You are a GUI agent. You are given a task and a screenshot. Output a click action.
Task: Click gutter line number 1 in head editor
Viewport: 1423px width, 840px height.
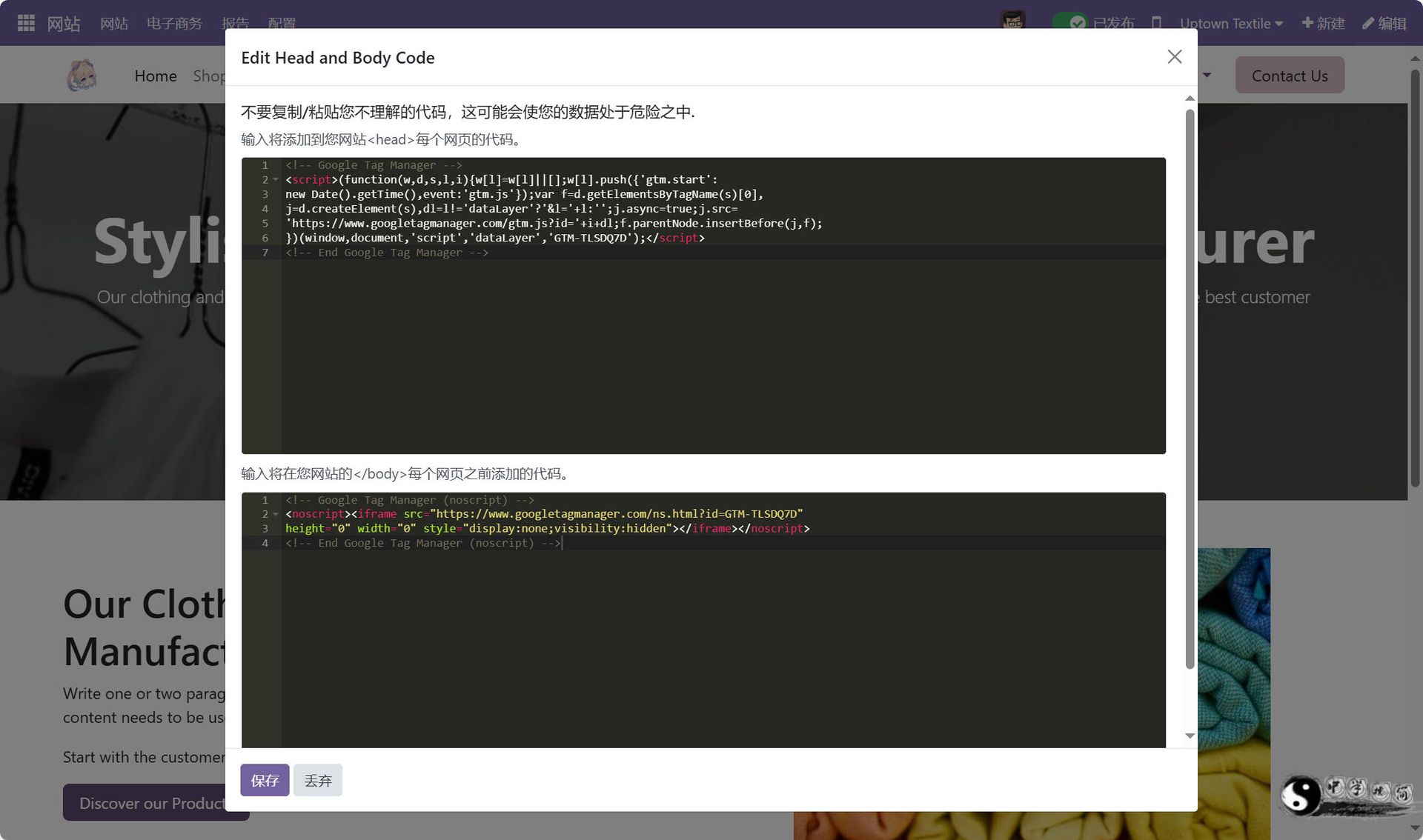[x=265, y=165]
